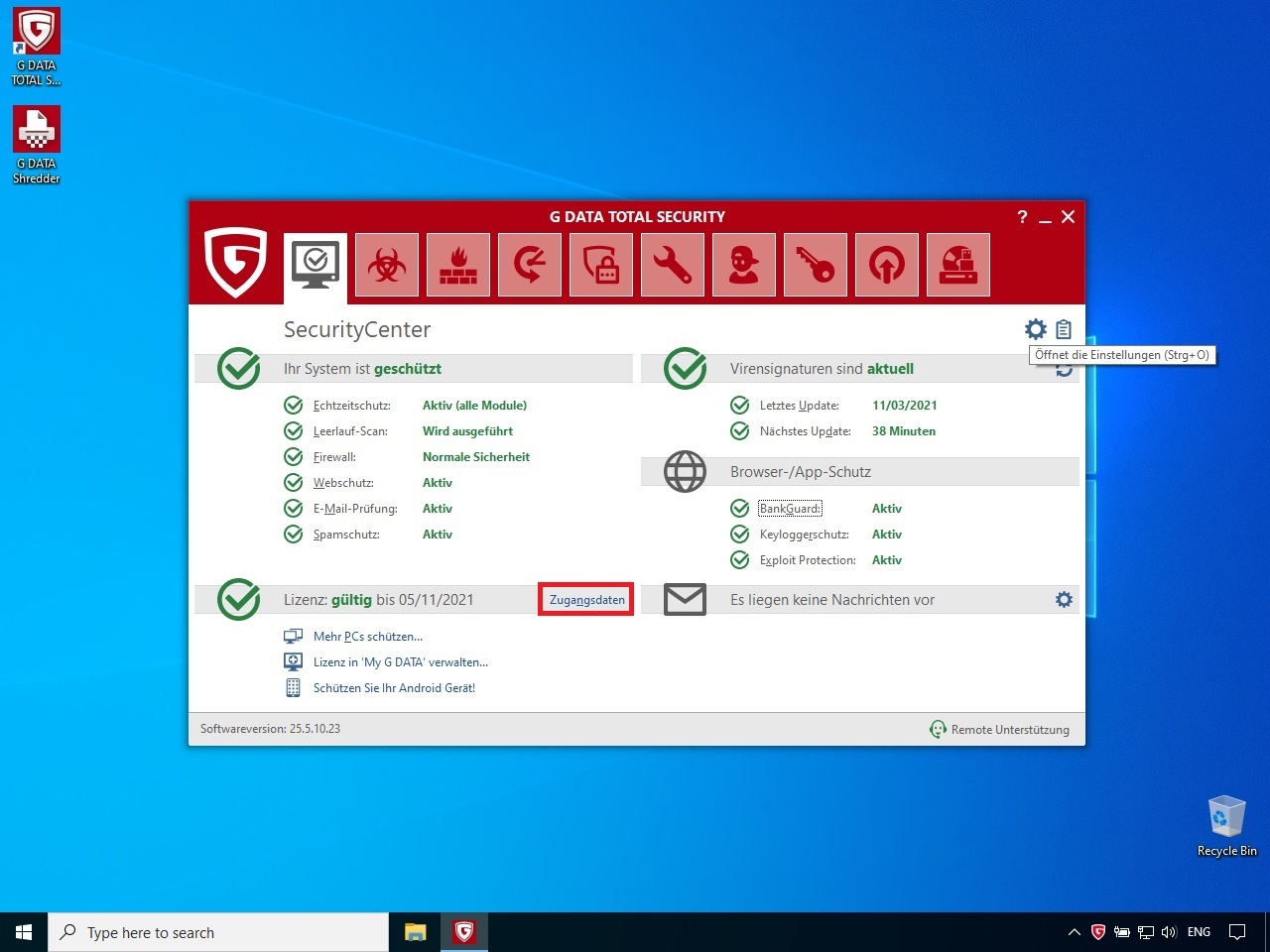Image resolution: width=1270 pixels, height=952 pixels.
Task: Open the Recycle Bin
Action: pos(1226,826)
